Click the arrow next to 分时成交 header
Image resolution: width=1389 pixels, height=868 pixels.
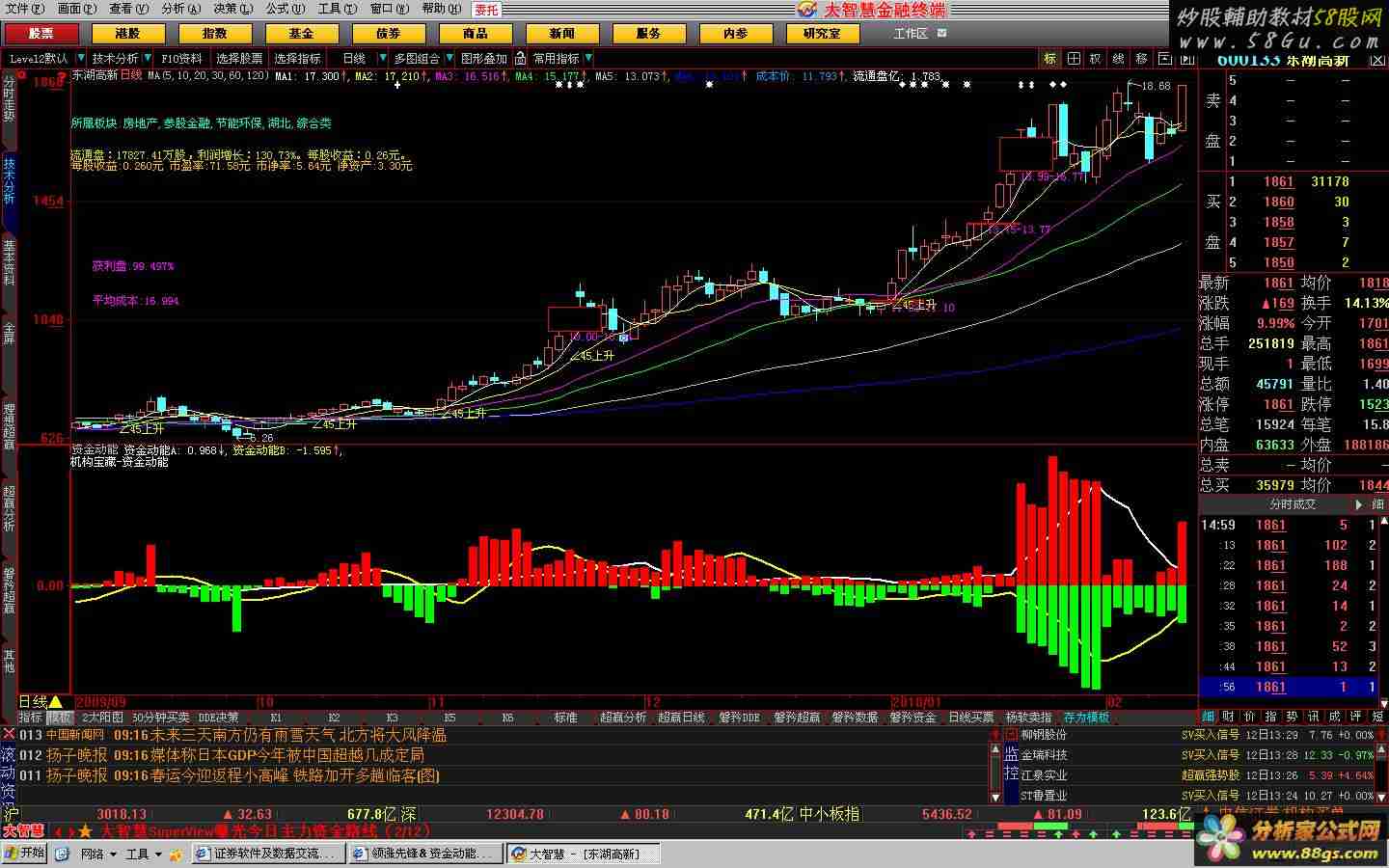(1358, 504)
